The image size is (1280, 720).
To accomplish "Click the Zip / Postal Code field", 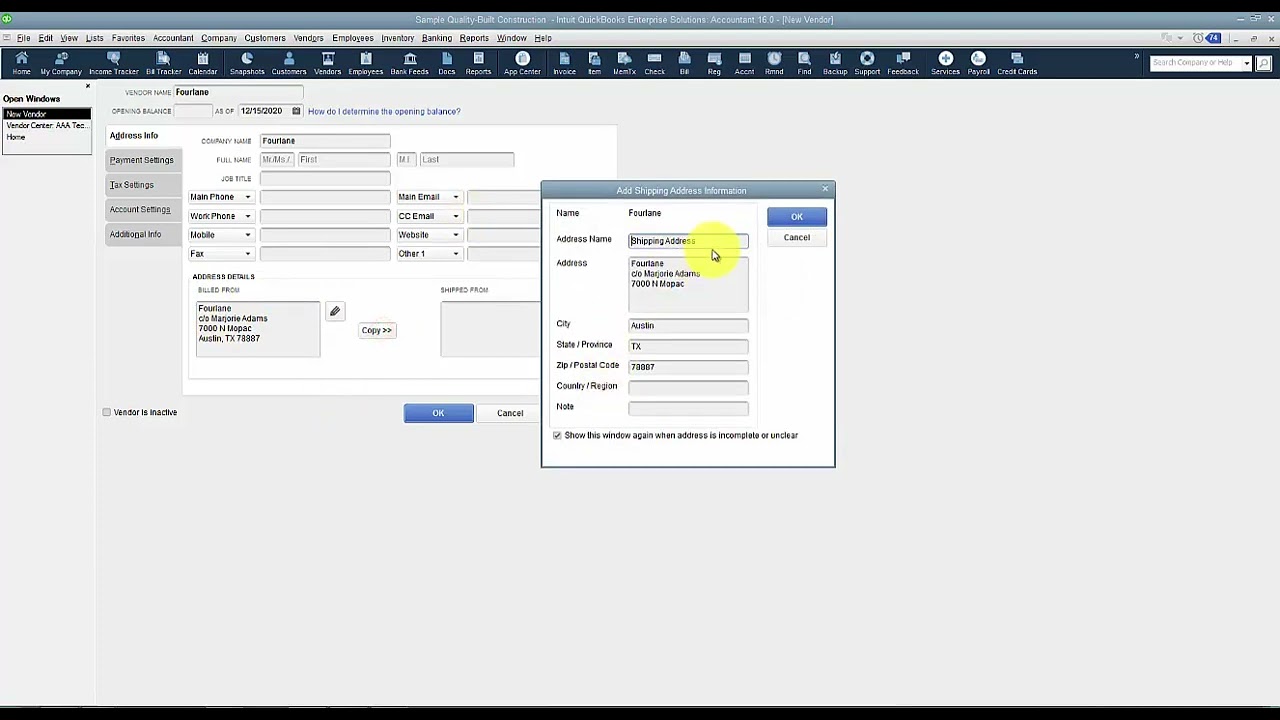I will (x=688, y=367).
